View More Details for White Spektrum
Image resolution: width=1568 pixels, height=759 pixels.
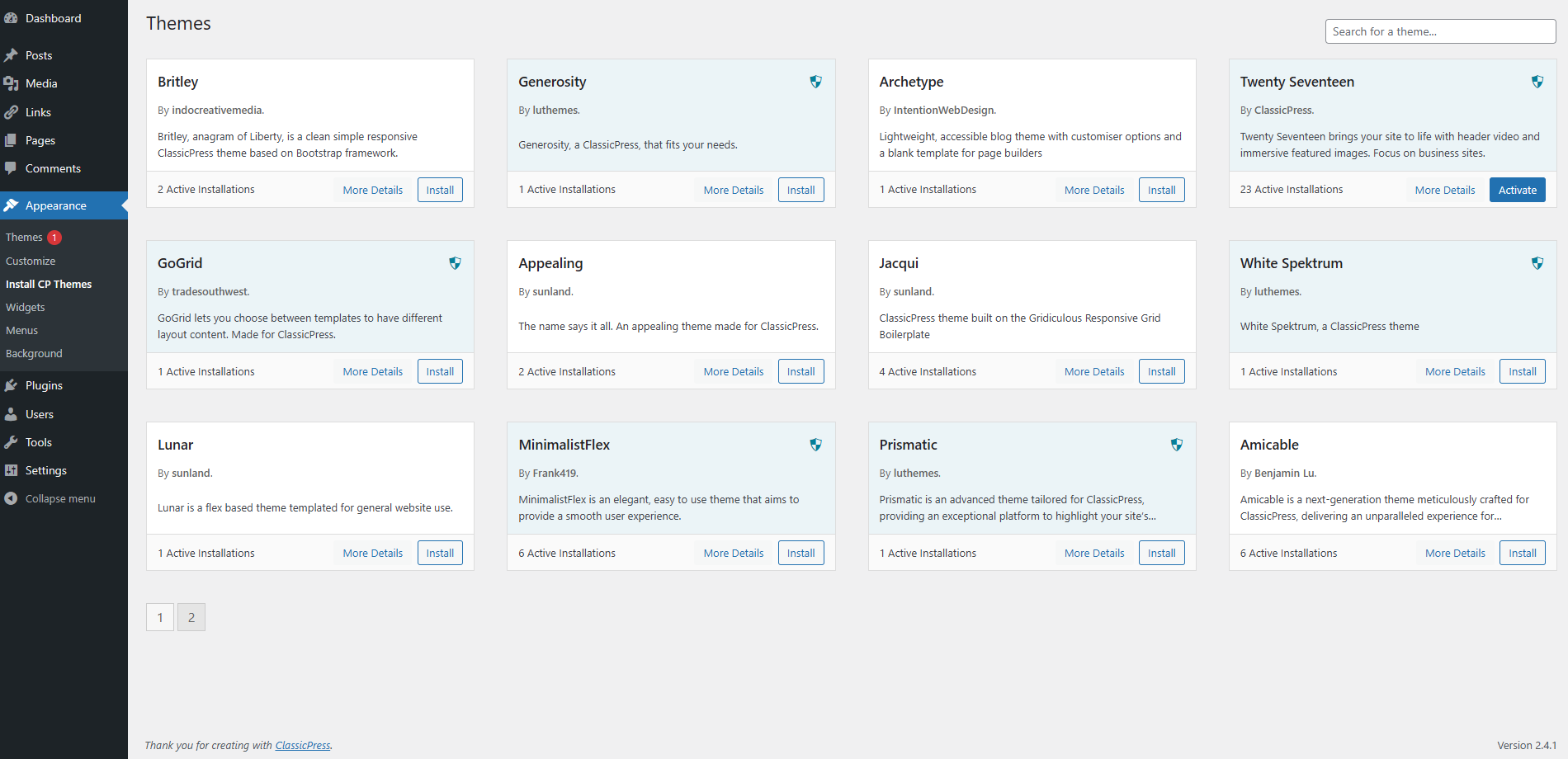[x=1455, y=371]
